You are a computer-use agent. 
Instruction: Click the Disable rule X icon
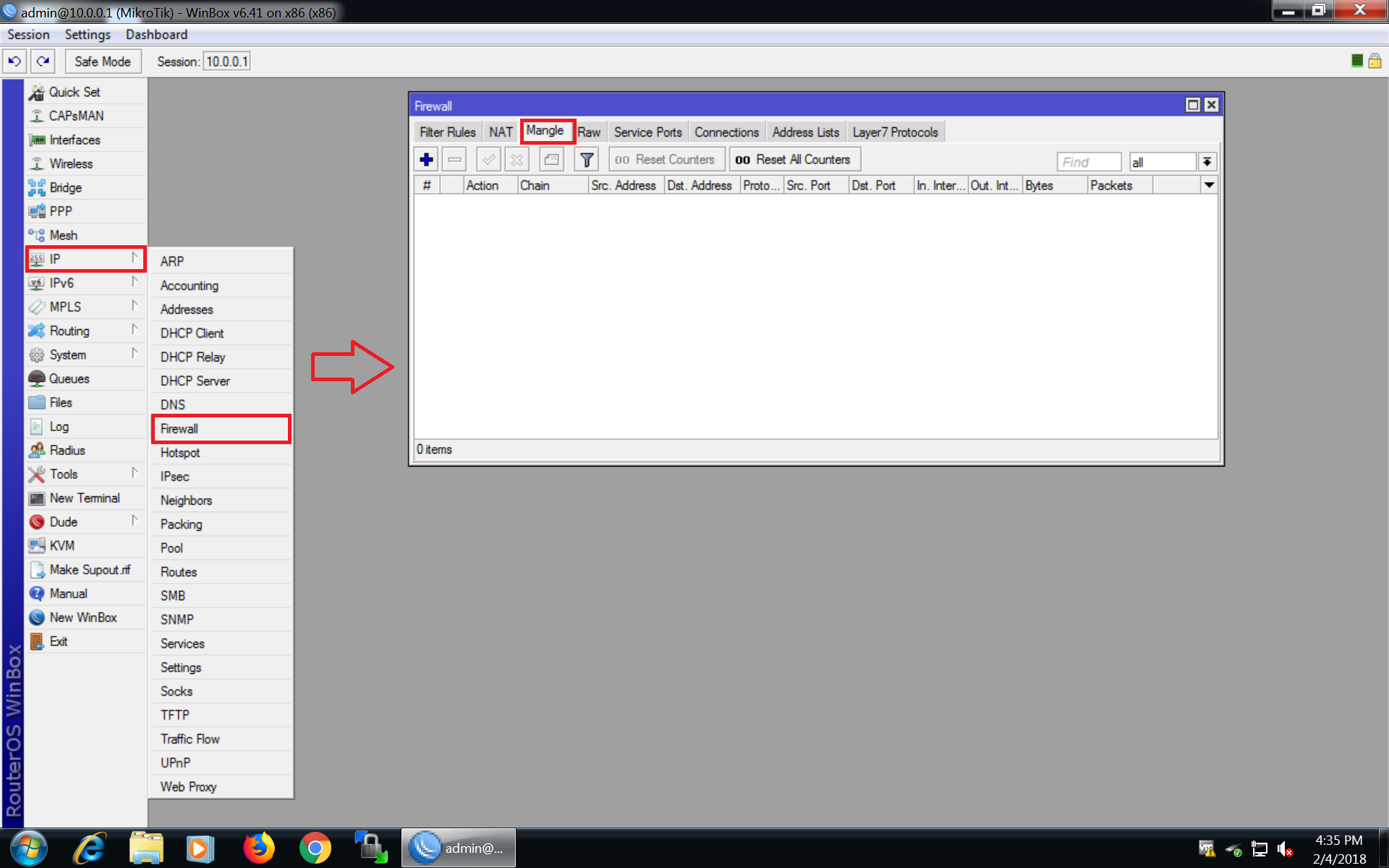coord(519,160)
